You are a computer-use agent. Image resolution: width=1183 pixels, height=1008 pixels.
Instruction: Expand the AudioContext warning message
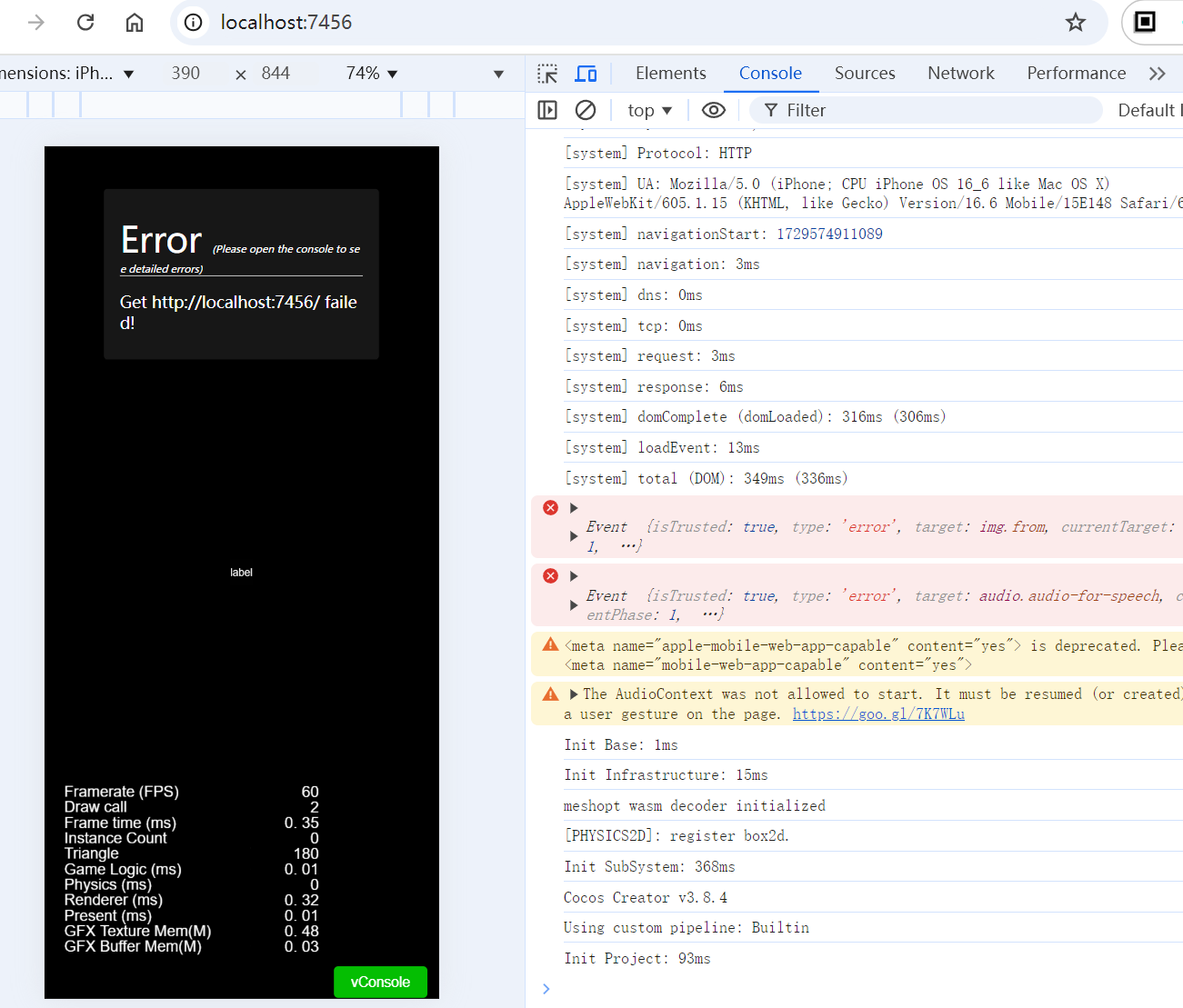pos(574,694)
